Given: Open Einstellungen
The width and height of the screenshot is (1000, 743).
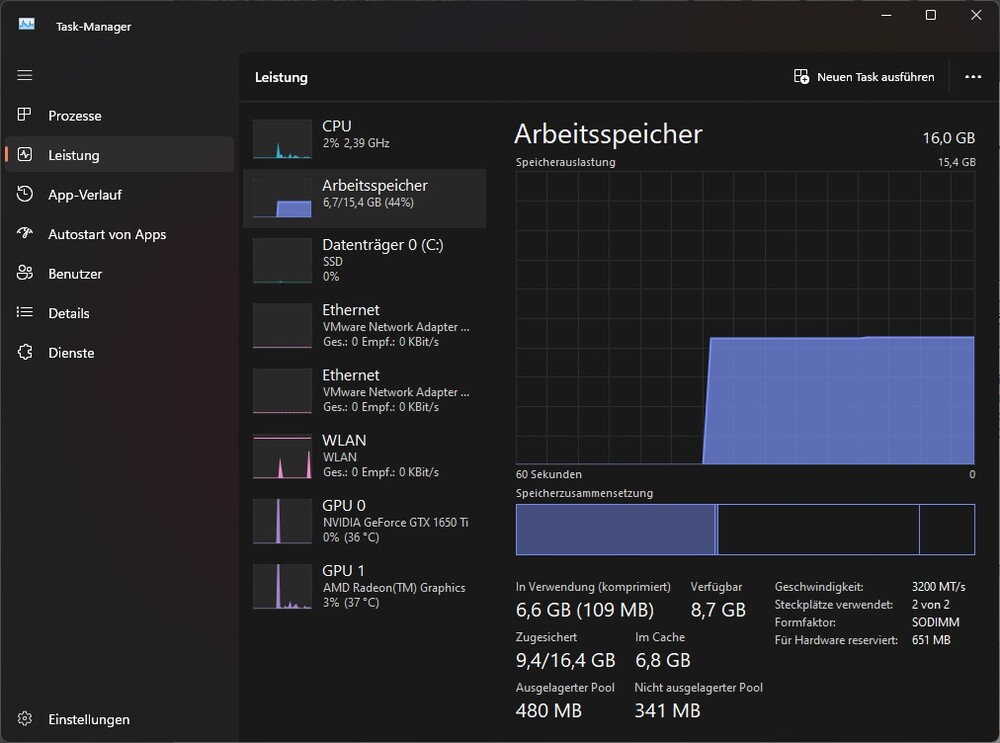Looking at the screenshot, I should (119, 719).
